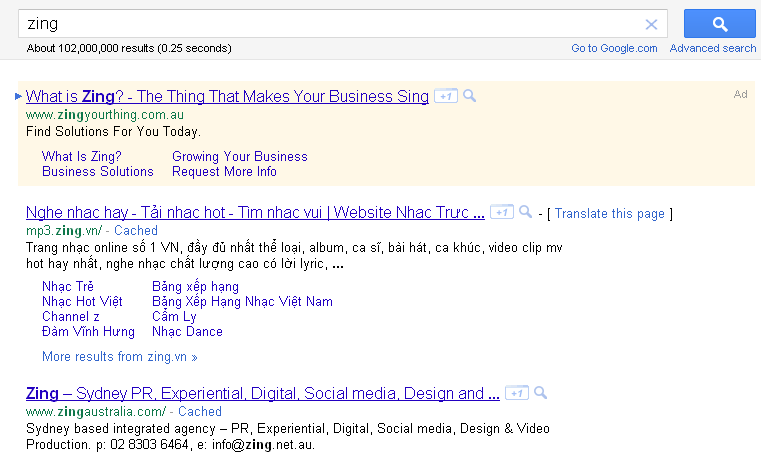This screenshot has height=454, width=761.
Task: Click +1 button next to Nghe nhac hay result
Action: tap(502, 212)
